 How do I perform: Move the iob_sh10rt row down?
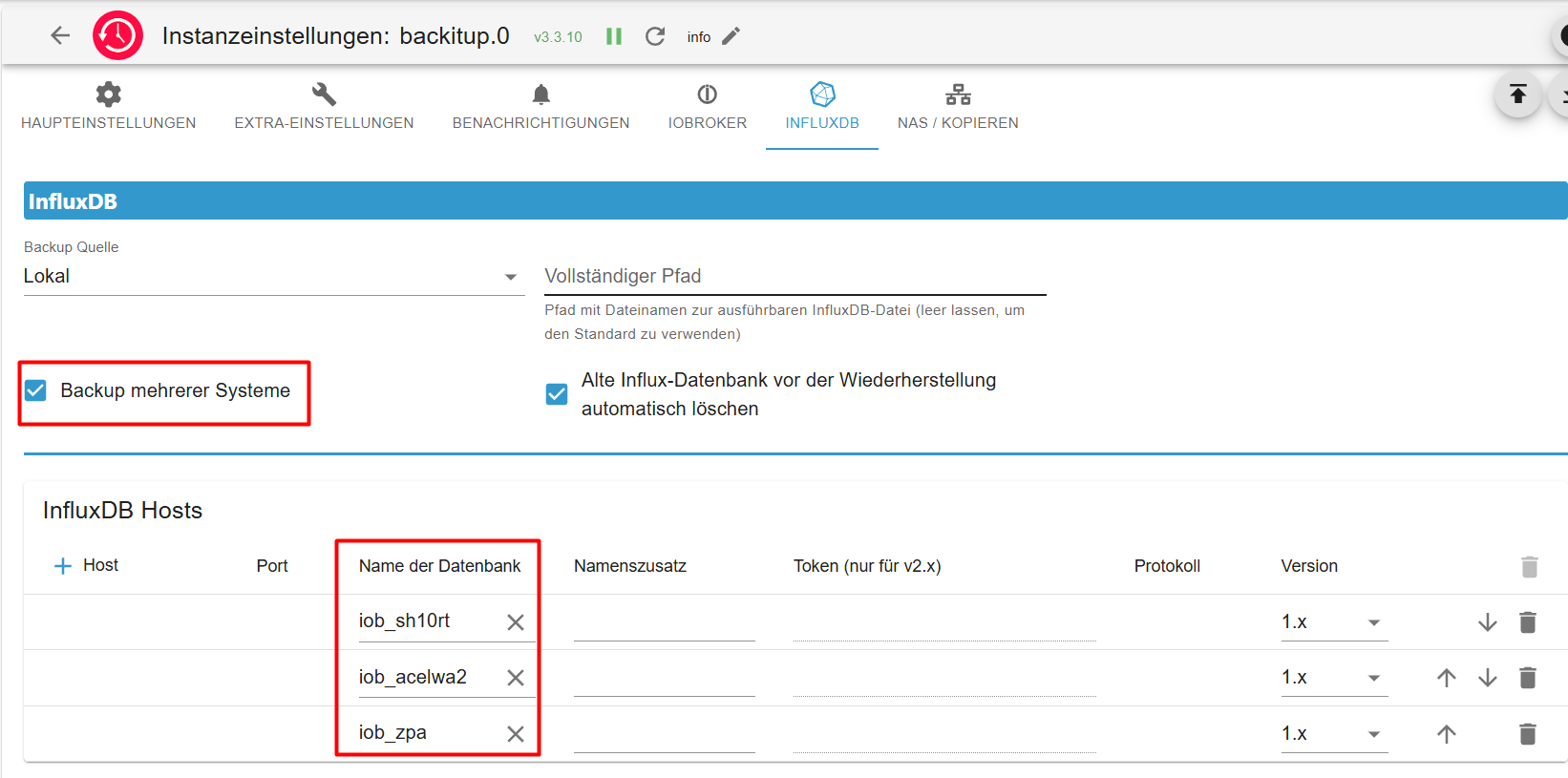(x=1488, y=622)
